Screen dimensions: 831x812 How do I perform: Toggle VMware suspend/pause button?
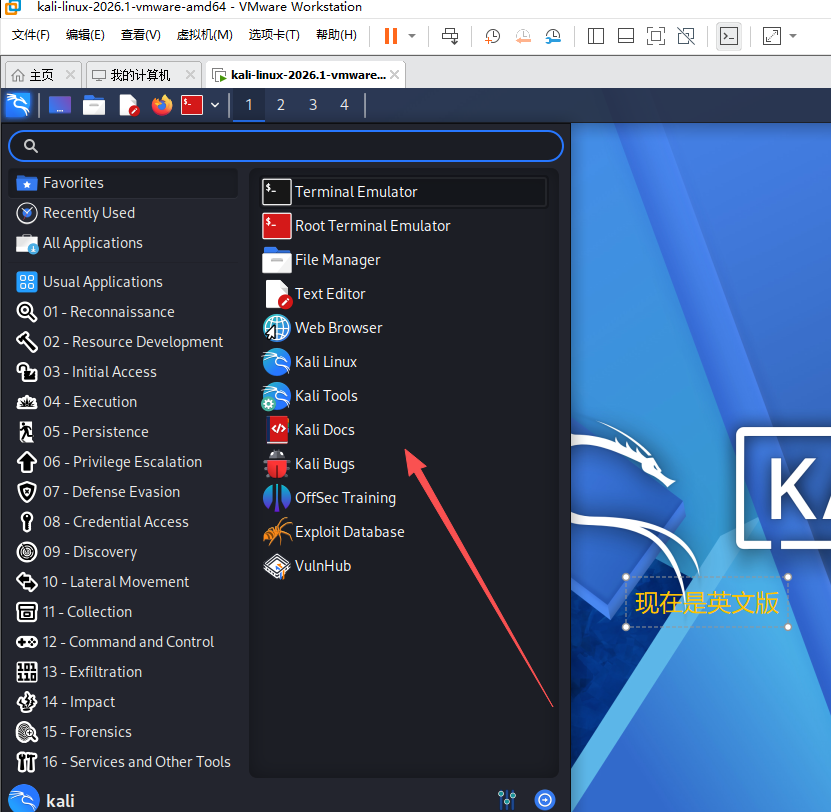click(x=390, y=36)
